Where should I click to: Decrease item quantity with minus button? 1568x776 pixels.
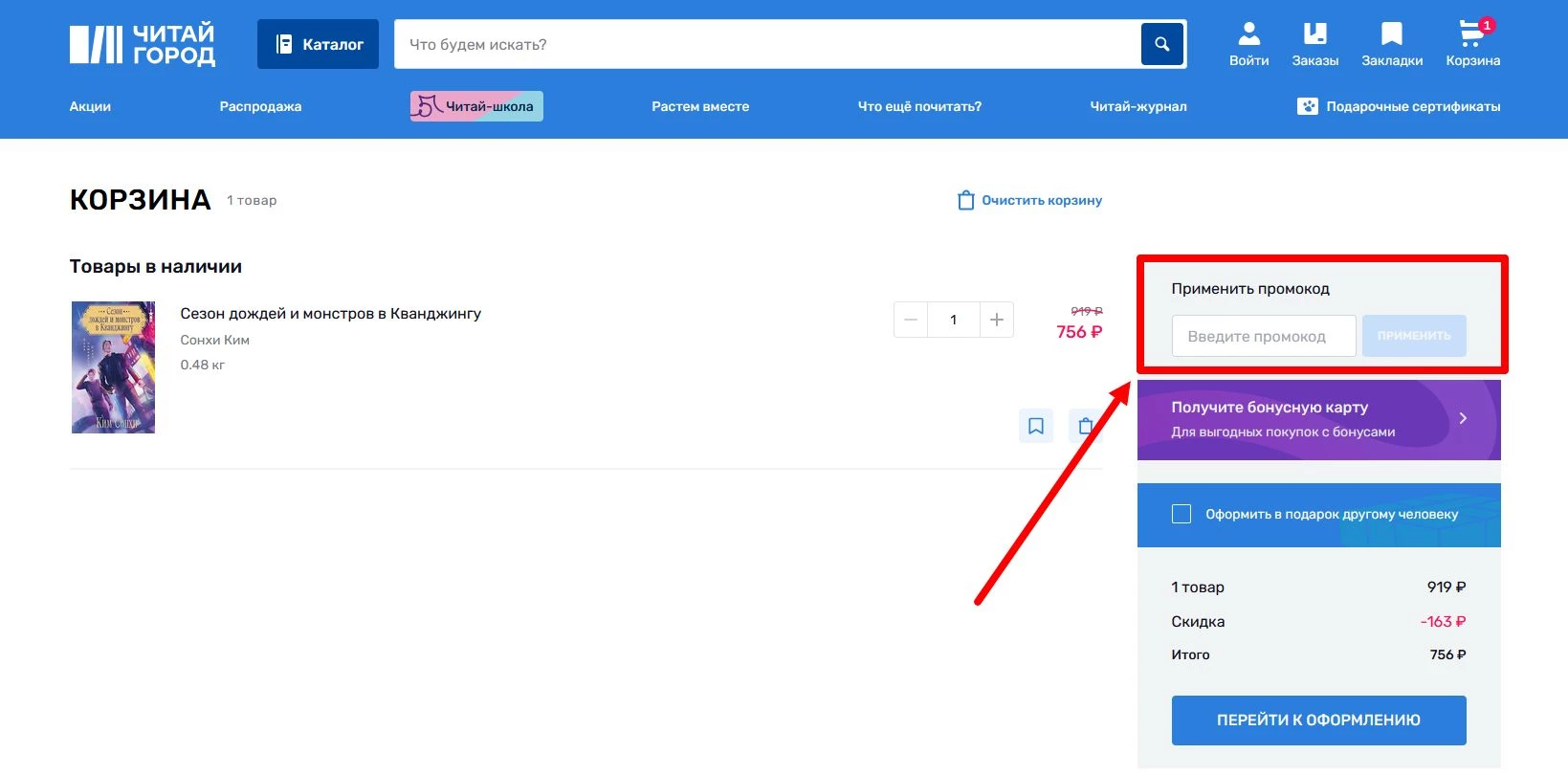click(x=911, y=320)
